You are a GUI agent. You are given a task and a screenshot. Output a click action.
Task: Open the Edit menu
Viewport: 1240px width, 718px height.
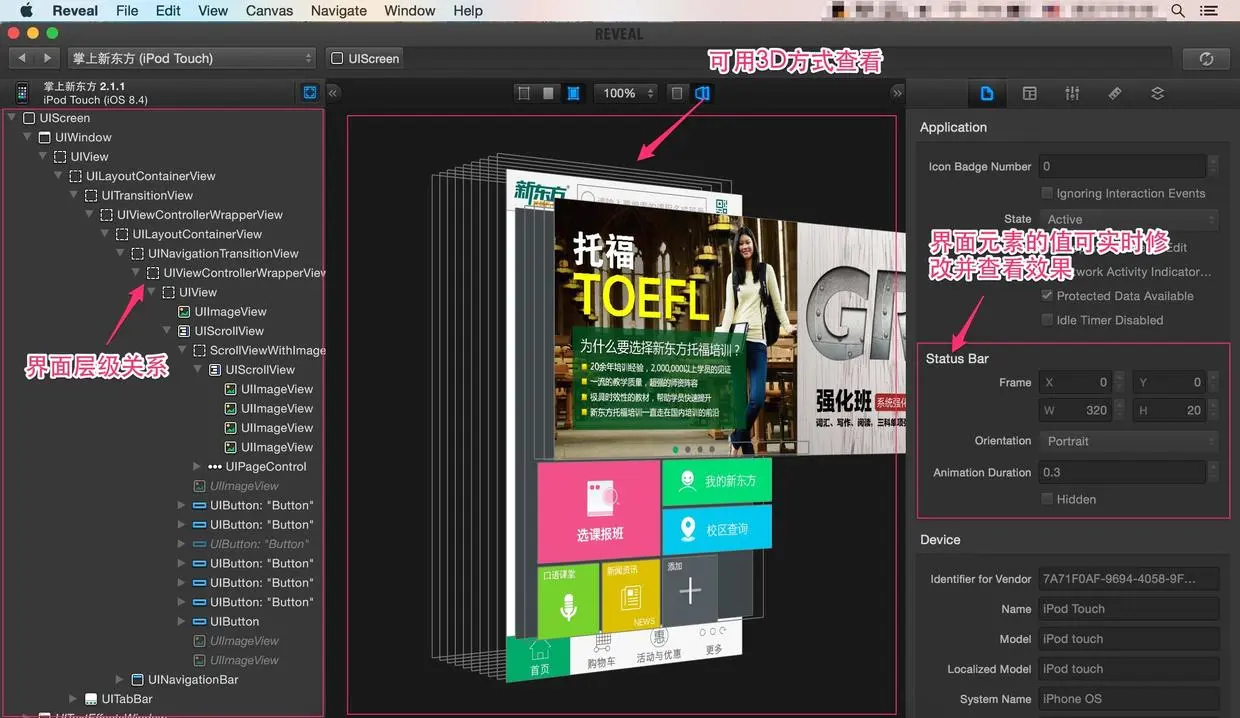[x=168, y=11]
